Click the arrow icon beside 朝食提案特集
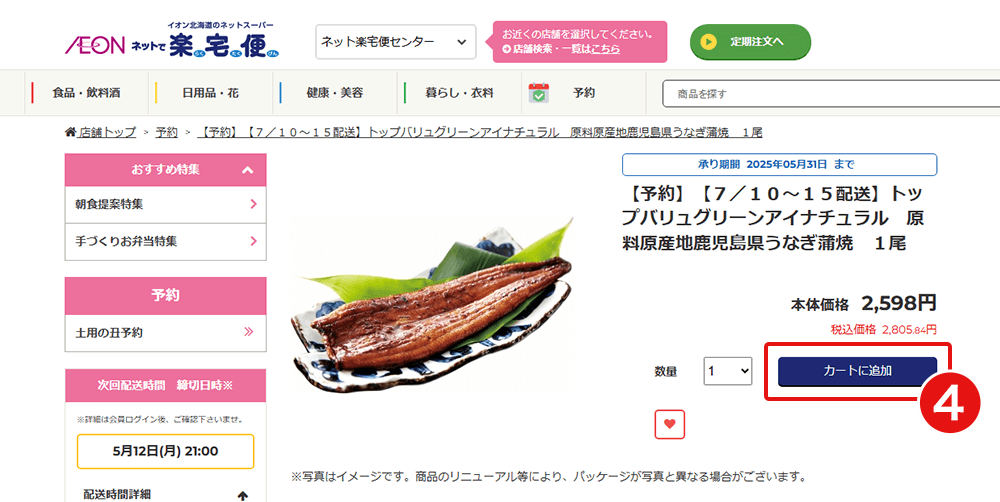1000x502 pixels. click(x=253, y=204)
